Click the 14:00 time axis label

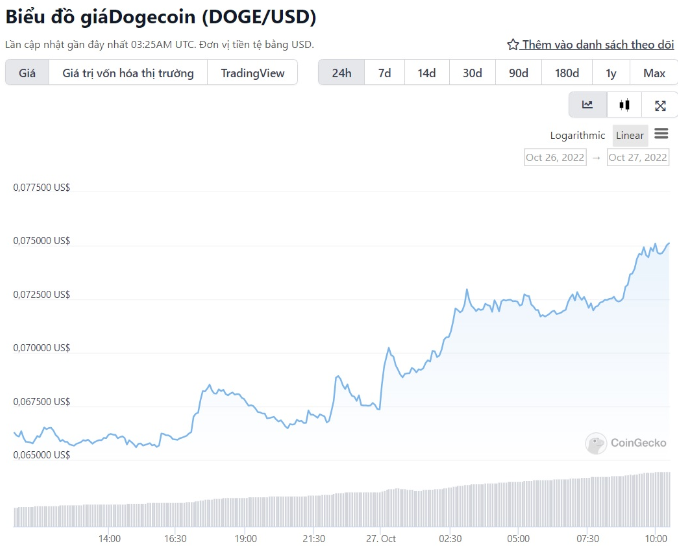tap(109, 539)
